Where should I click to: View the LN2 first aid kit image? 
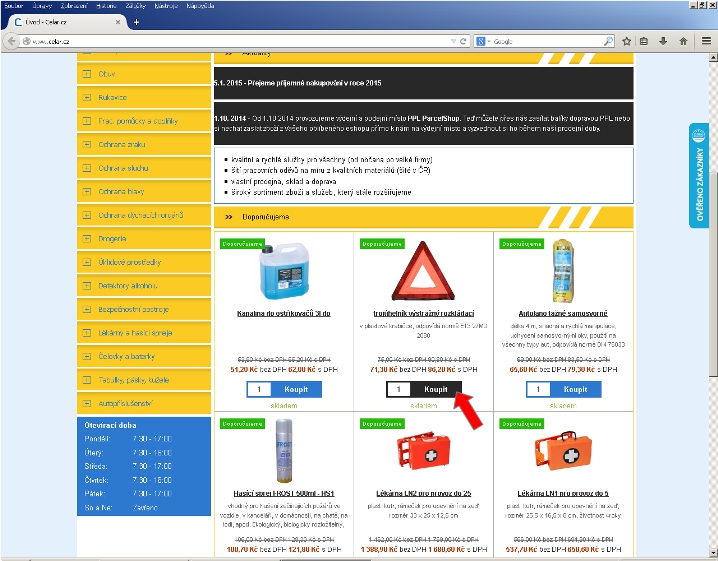click(423, 451)
